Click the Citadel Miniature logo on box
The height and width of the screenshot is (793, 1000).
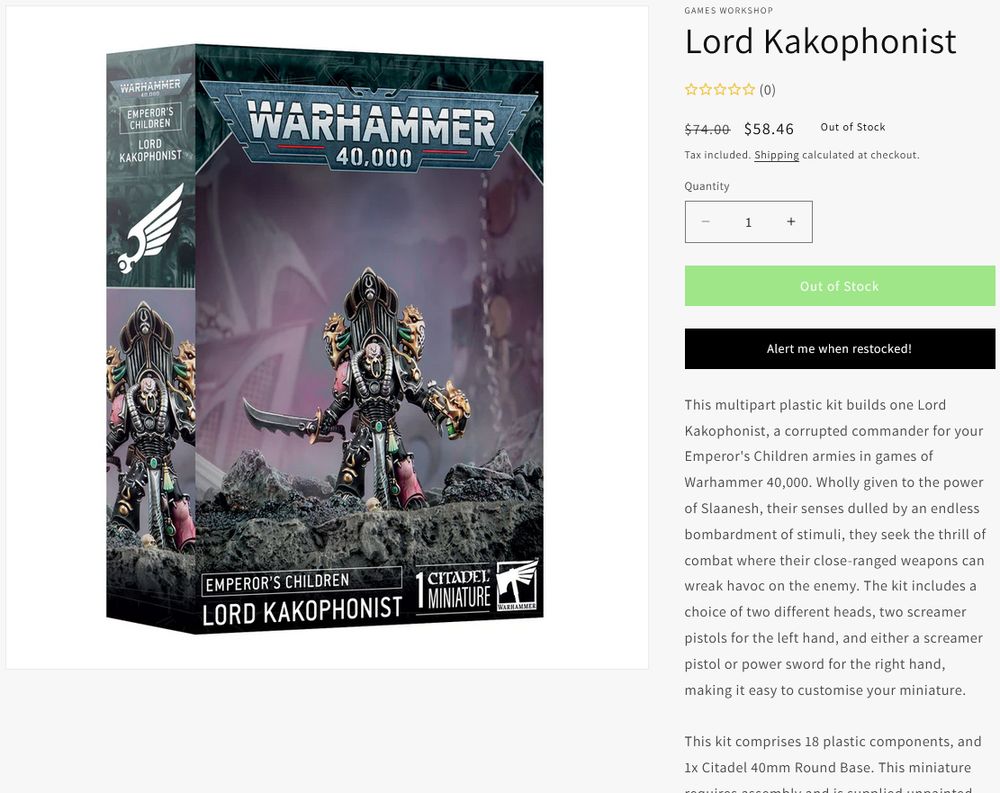[x=453, y=589]
